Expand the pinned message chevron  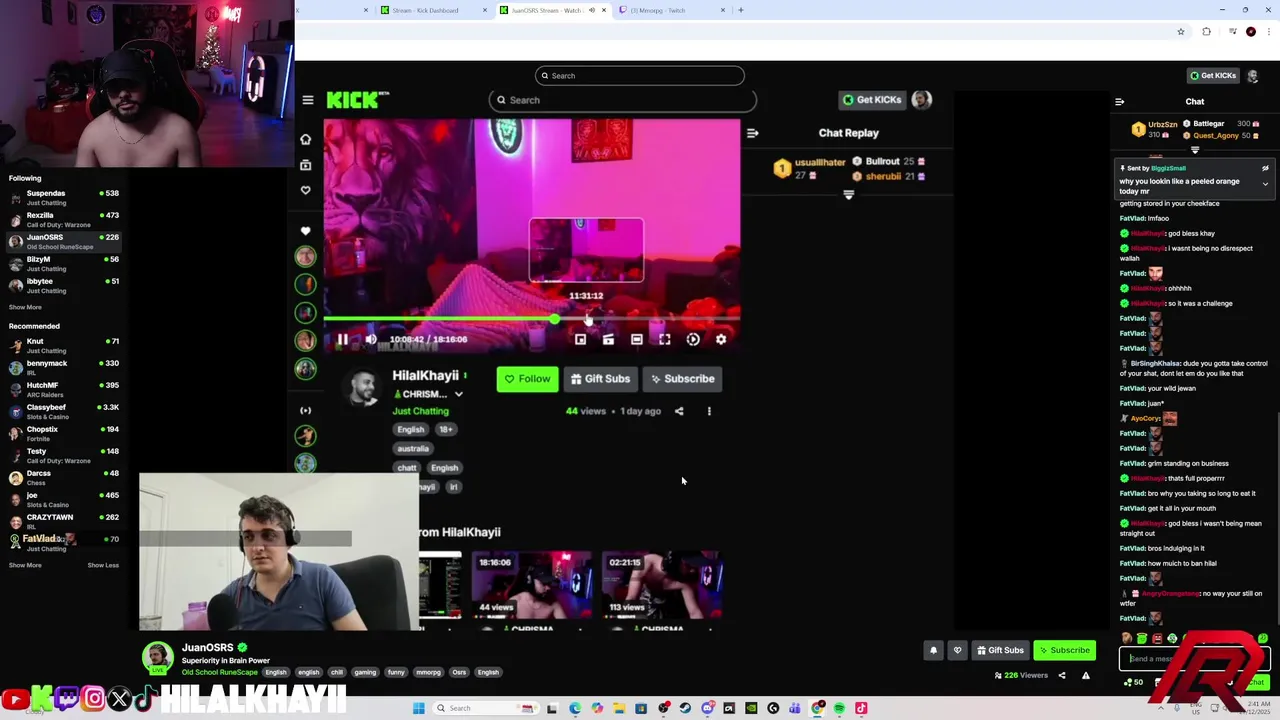pos(1265,184)
